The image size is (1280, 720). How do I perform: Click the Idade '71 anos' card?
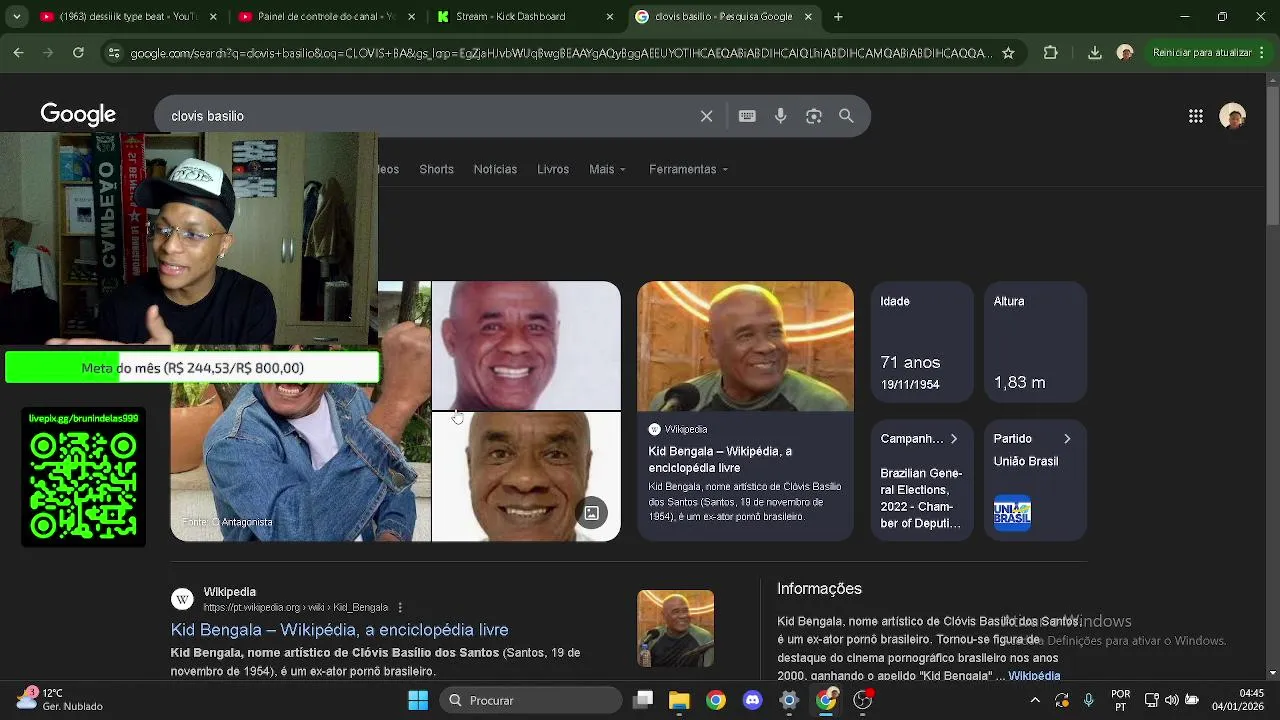click(921, 342)
